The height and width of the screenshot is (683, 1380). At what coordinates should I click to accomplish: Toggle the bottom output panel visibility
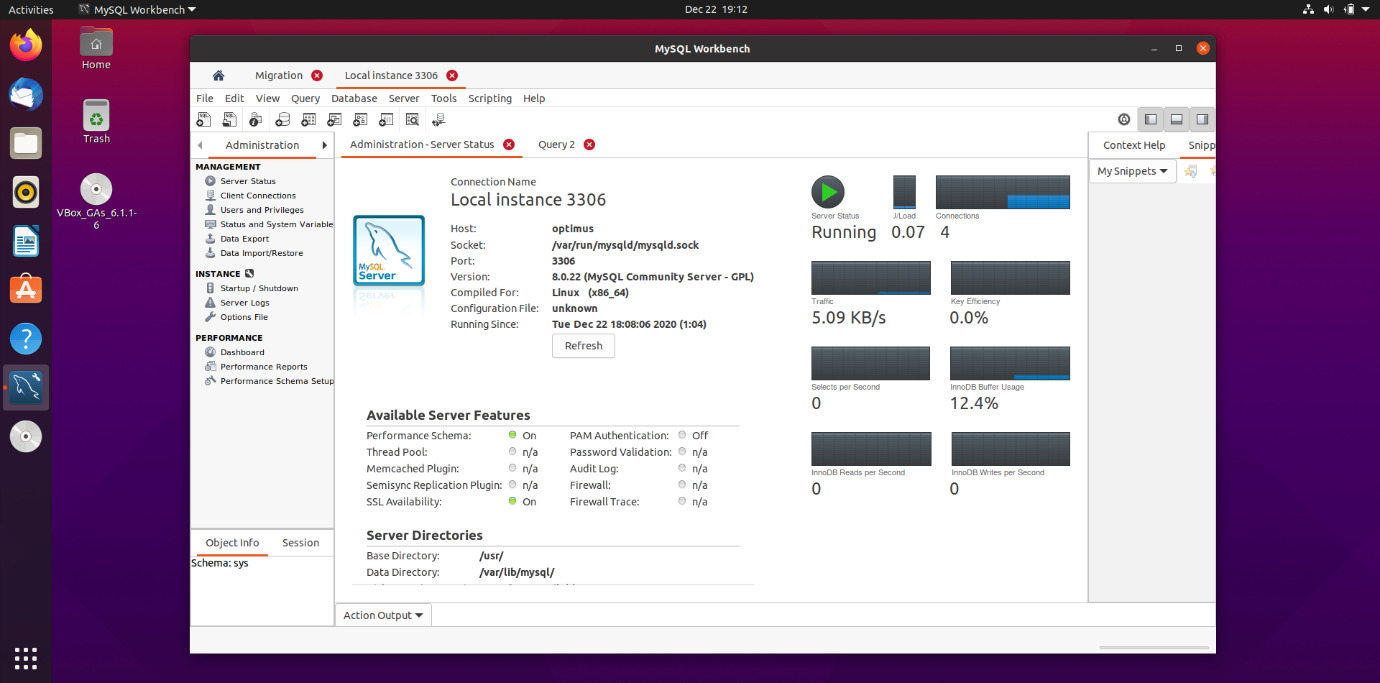pos(1177,119)
